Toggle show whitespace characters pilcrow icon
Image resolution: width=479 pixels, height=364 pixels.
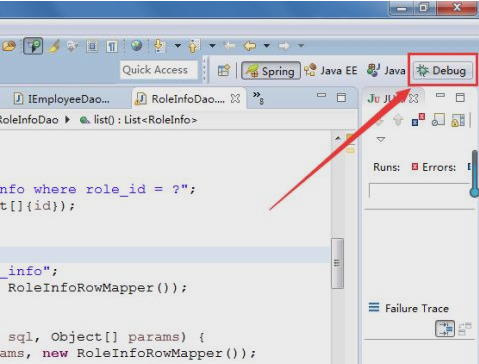click(112, 46)
